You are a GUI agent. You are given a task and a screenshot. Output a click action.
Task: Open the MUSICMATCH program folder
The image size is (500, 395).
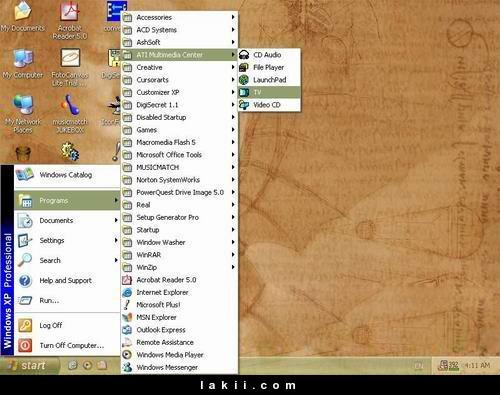click(179, 167)
